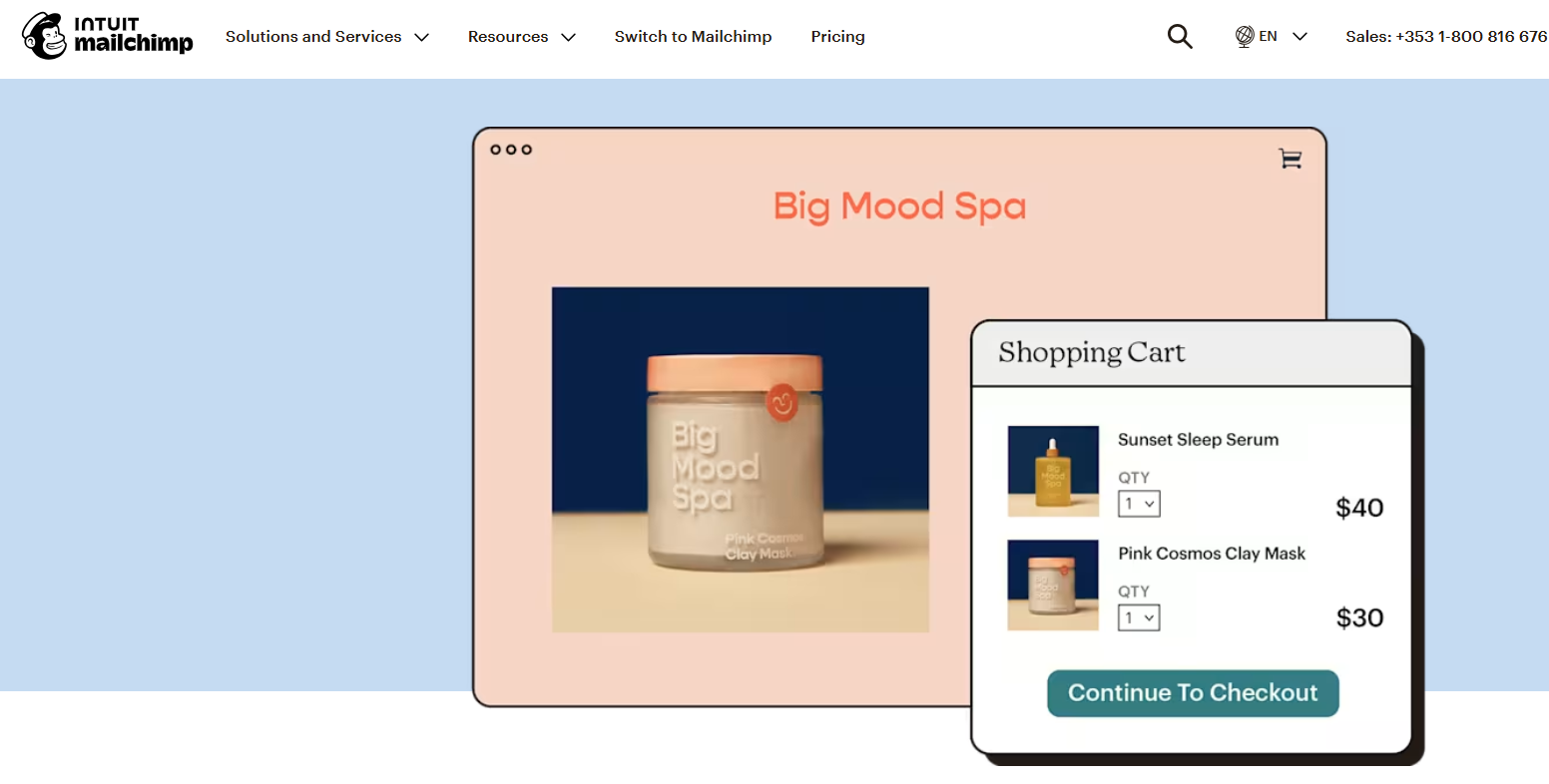The image size is (1549, 784).
Task: Expand the Resources menu
Action: 522,37
